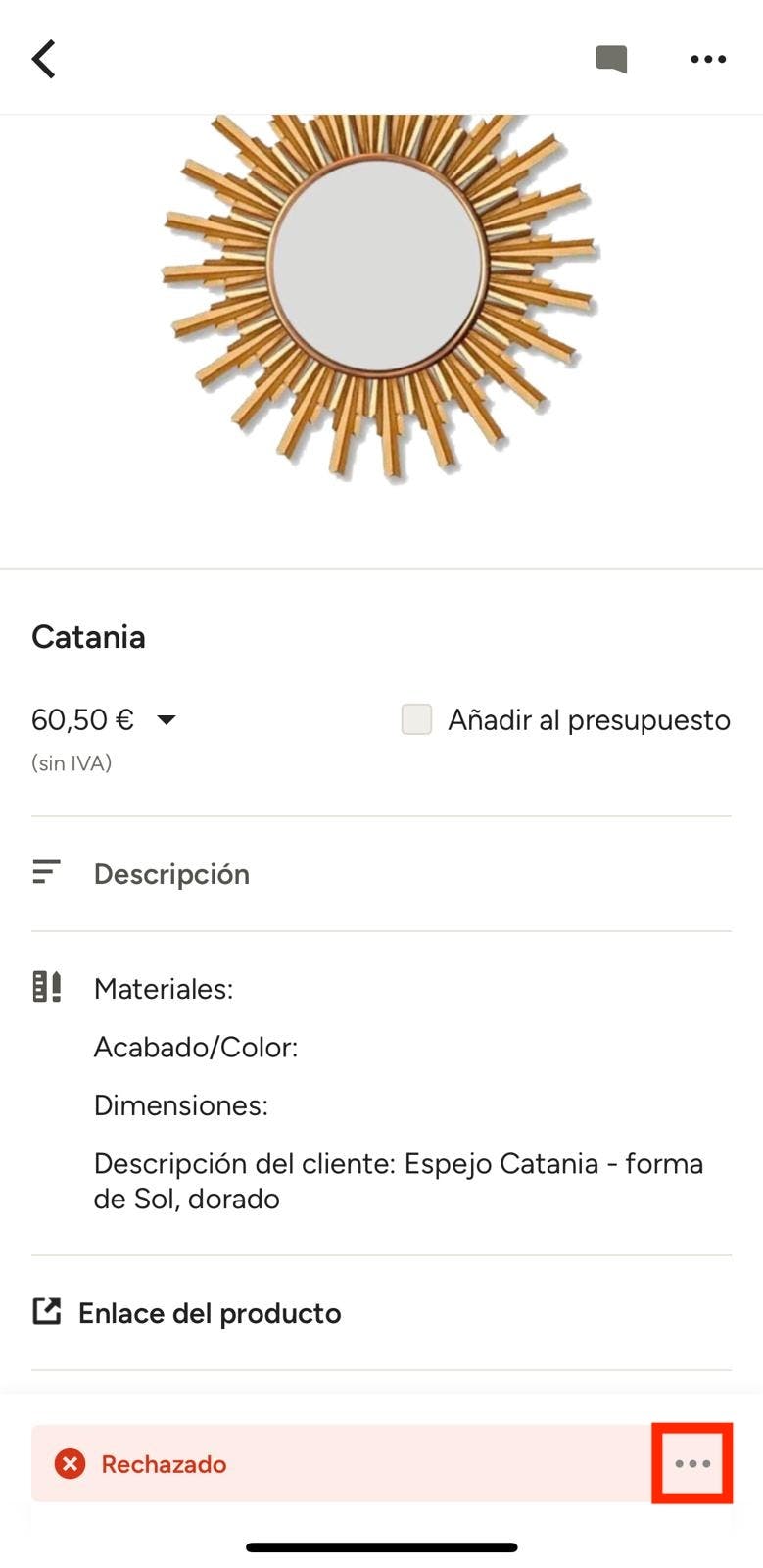
Task: Open the comments chat bubble
Action: (611, 59)
